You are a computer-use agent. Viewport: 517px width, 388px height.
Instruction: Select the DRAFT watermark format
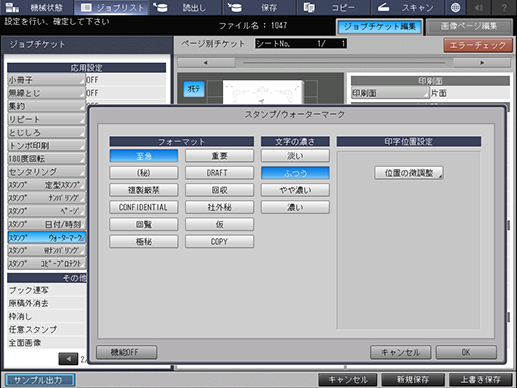(x=219, y=173)
